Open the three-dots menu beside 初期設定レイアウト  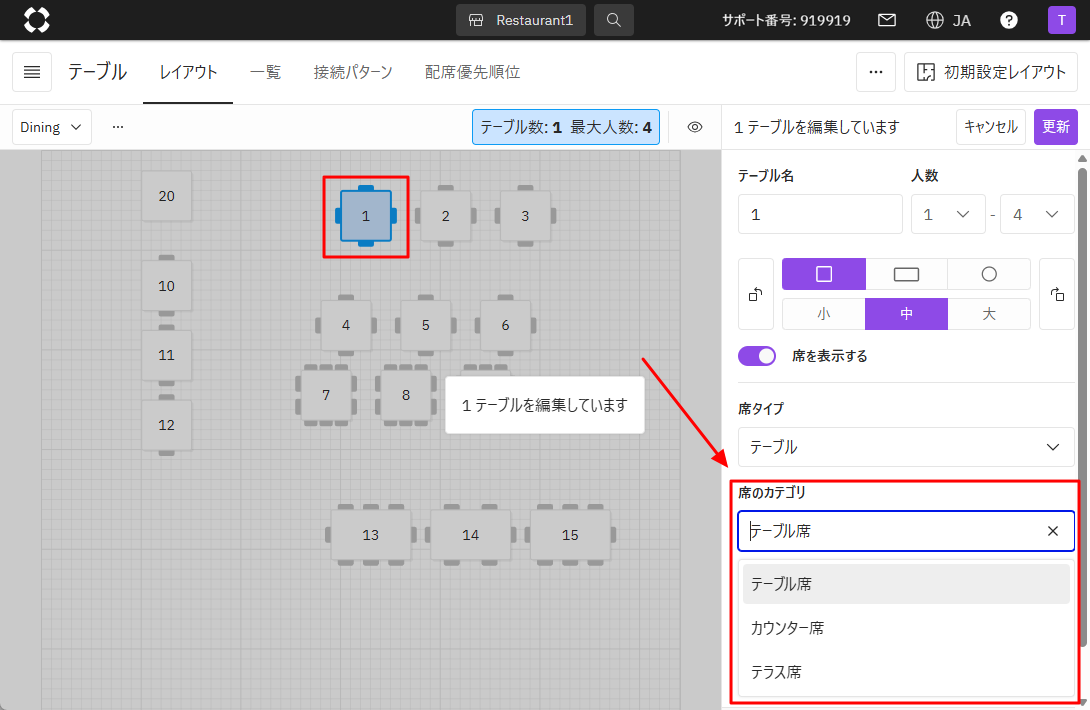(875, 72)
